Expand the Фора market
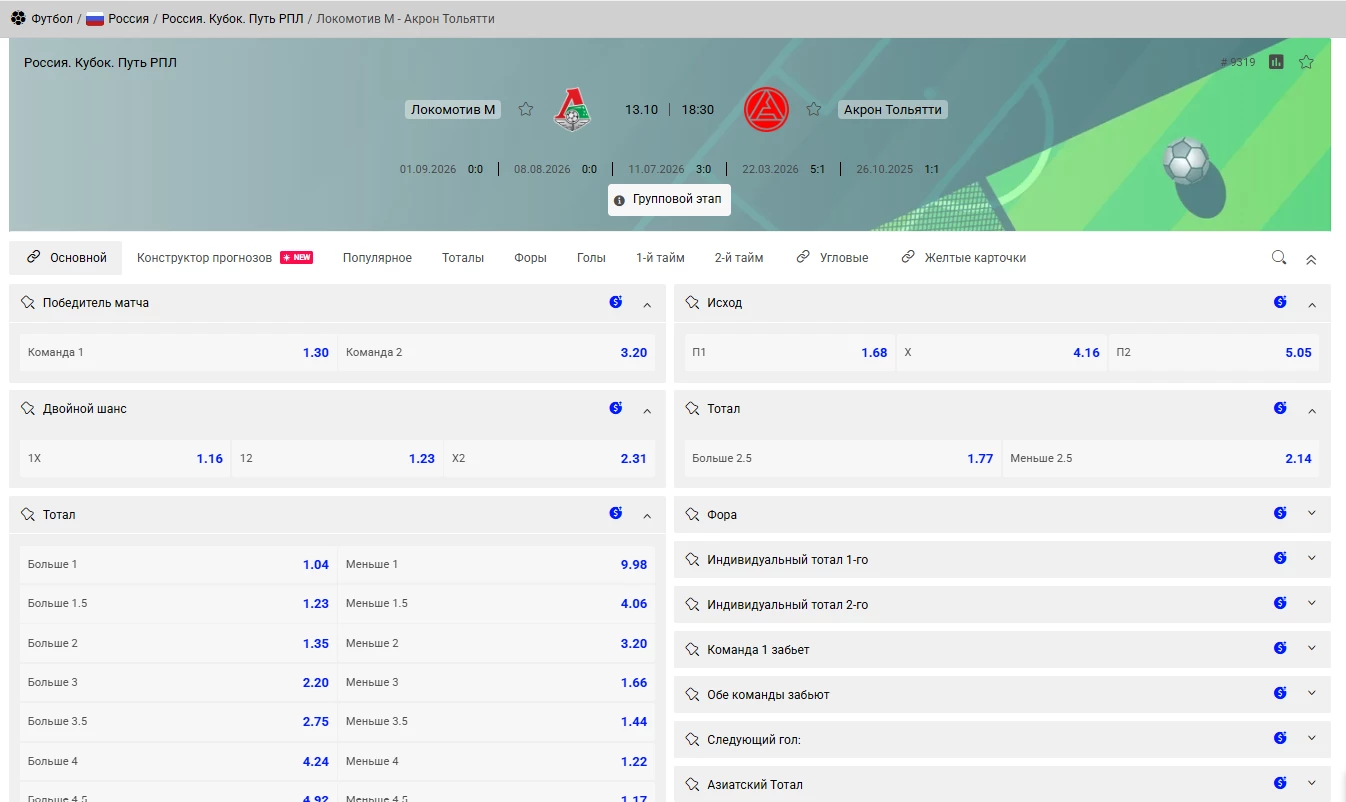The height and width of the screenshot is (802, 1346). coord(1312,513)
